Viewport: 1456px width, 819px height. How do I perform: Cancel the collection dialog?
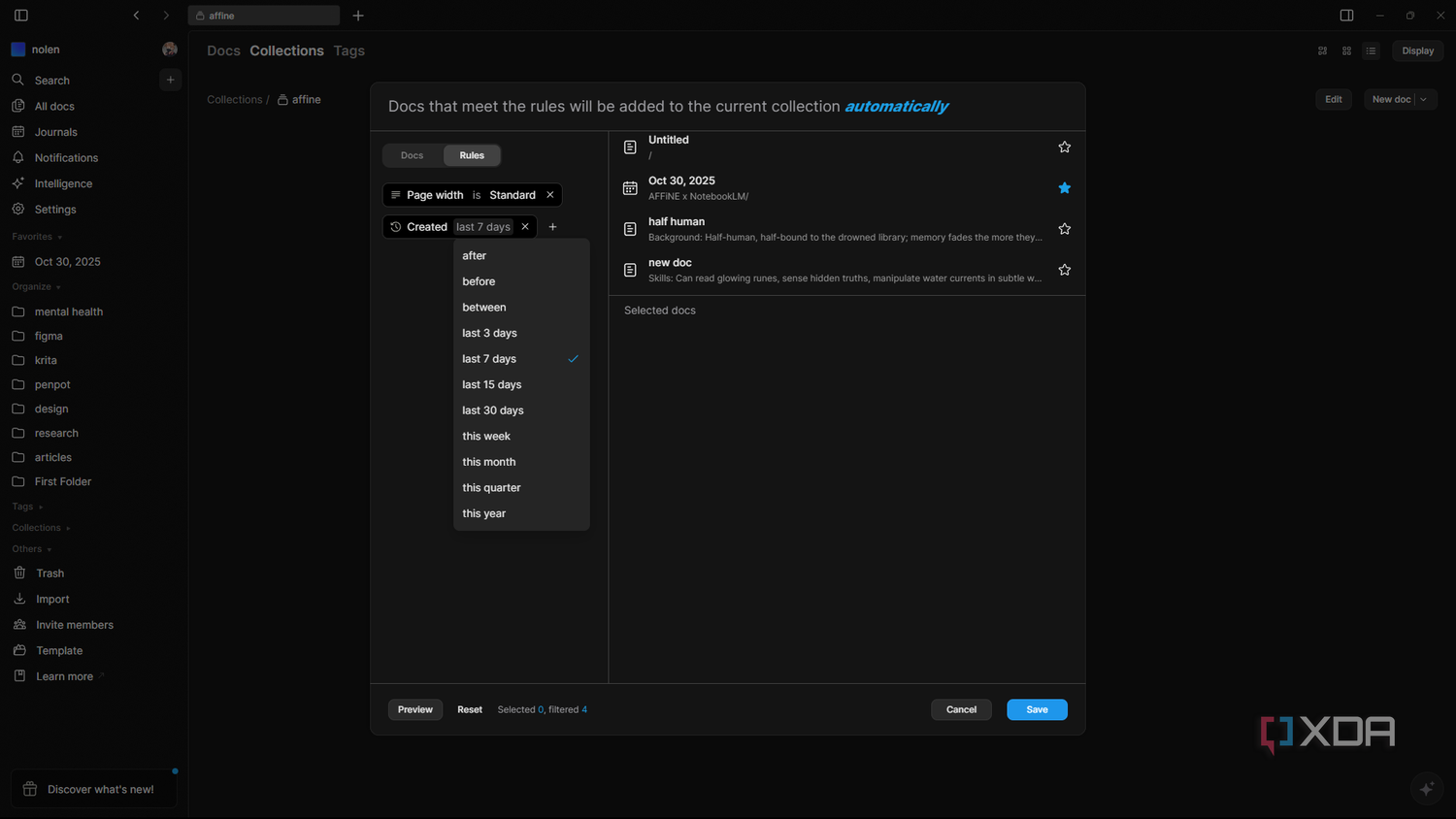click(961, 709)
